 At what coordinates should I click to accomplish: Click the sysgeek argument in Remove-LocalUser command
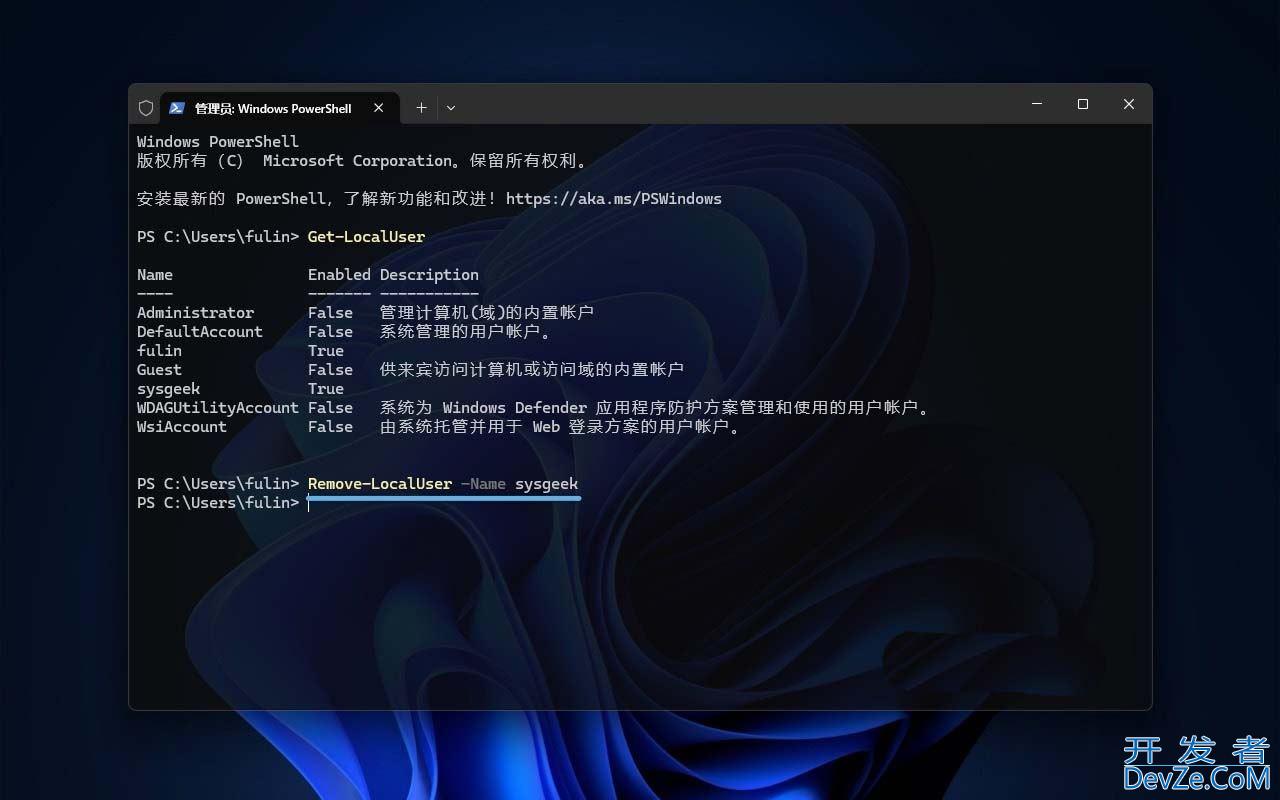pos(547,483)
